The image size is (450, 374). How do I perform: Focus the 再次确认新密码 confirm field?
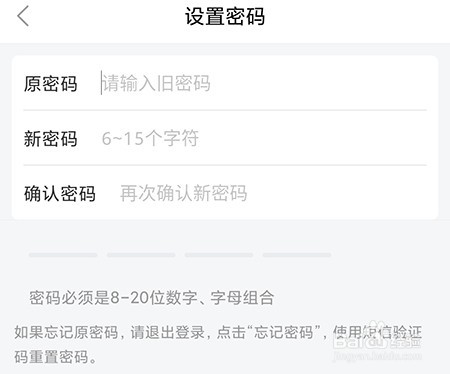point(273,193)
